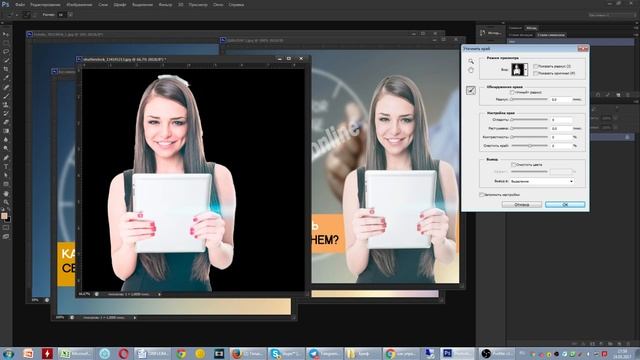Viewport: 640px width, 360px height.
Task: Select the Move tool
Action: coord(6,34)
